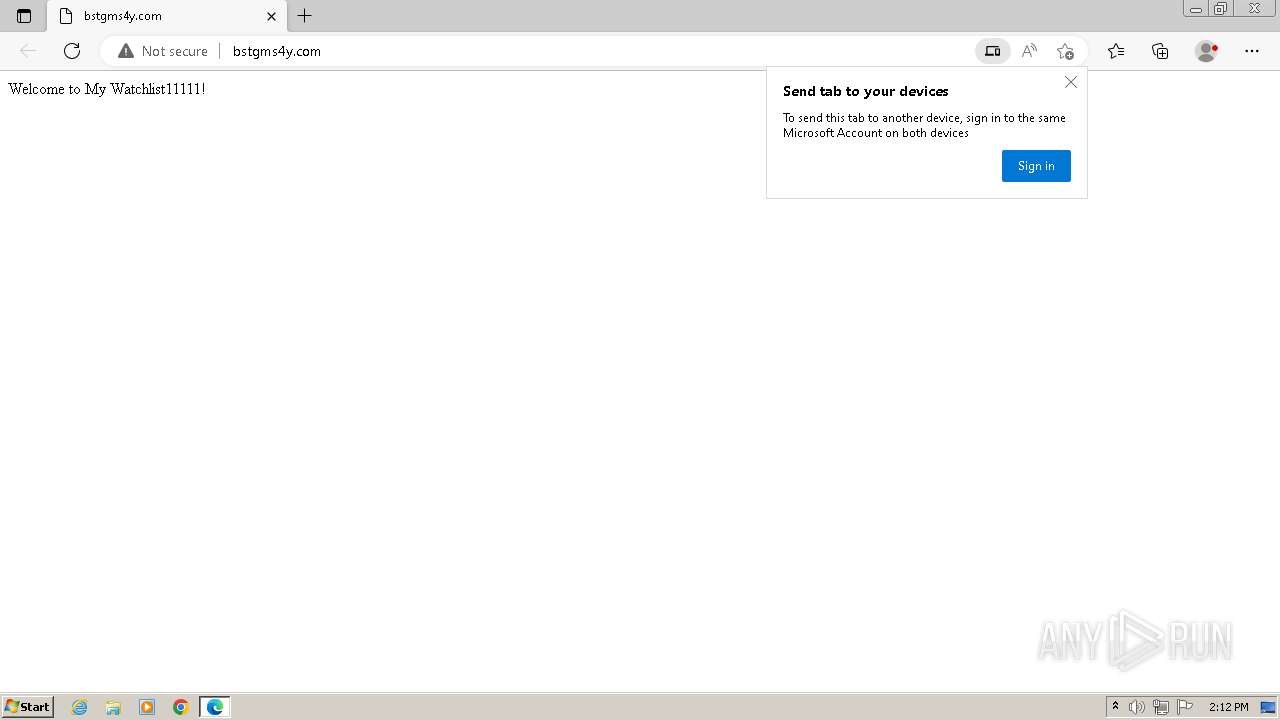Screen dimensions: 1280x720
Task: Toggle Send tab to devices icon
Action: point(992,51)
